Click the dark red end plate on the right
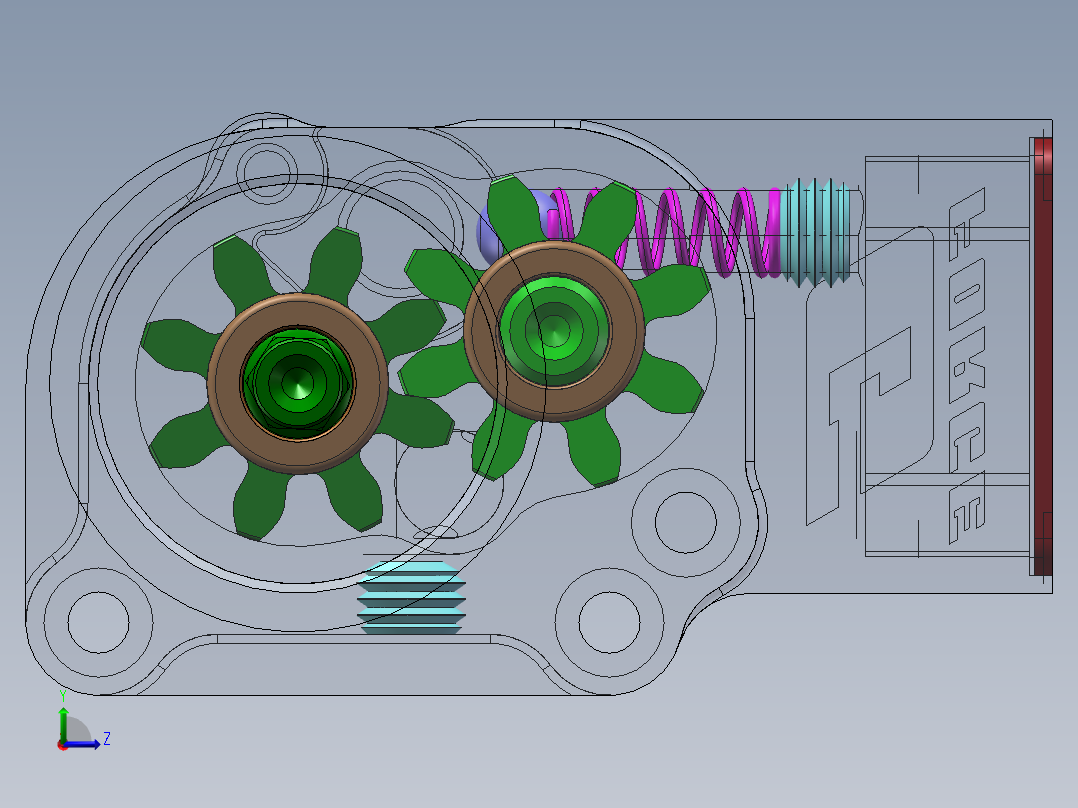The width and height of the screenshot is (1078, 808). click(x=1042, y=356)
